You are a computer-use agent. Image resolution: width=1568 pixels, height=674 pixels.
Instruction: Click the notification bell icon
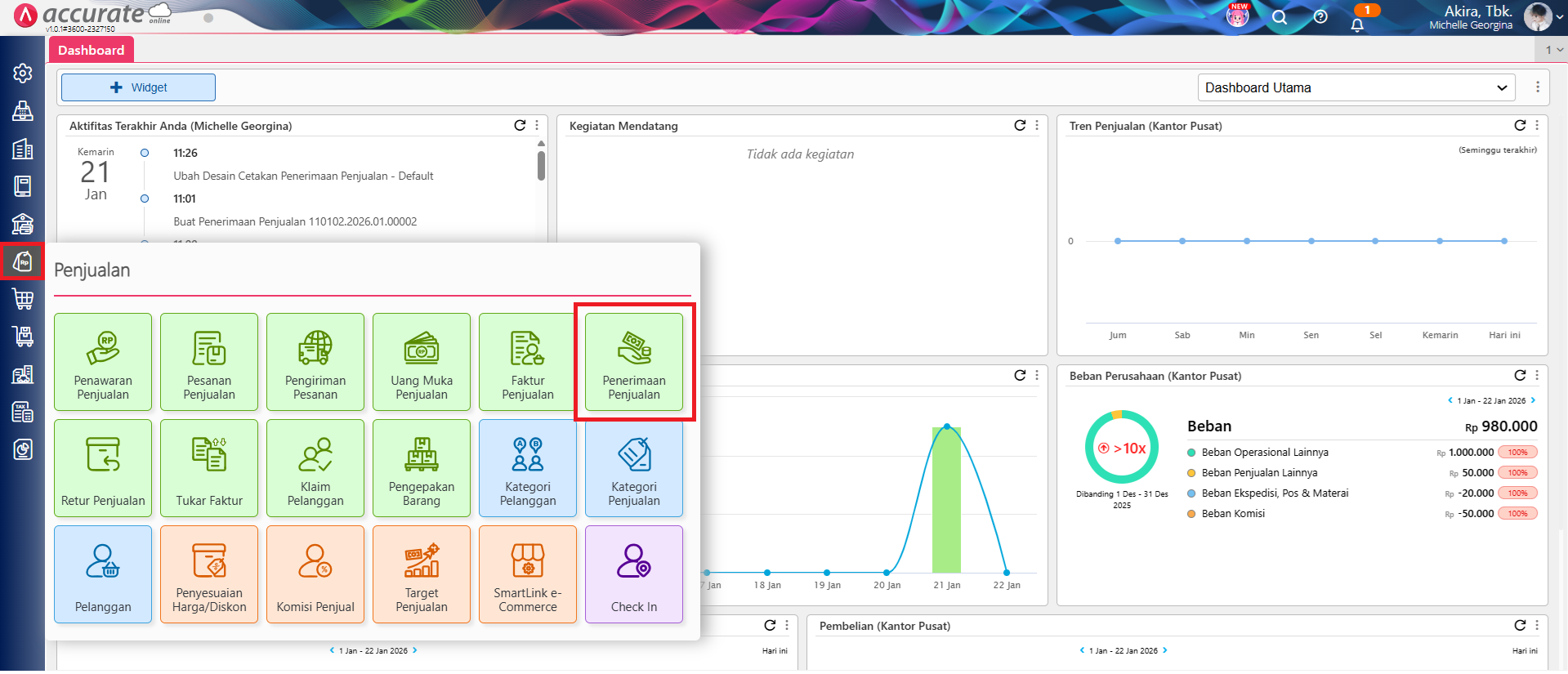[x=1357, y=24]
